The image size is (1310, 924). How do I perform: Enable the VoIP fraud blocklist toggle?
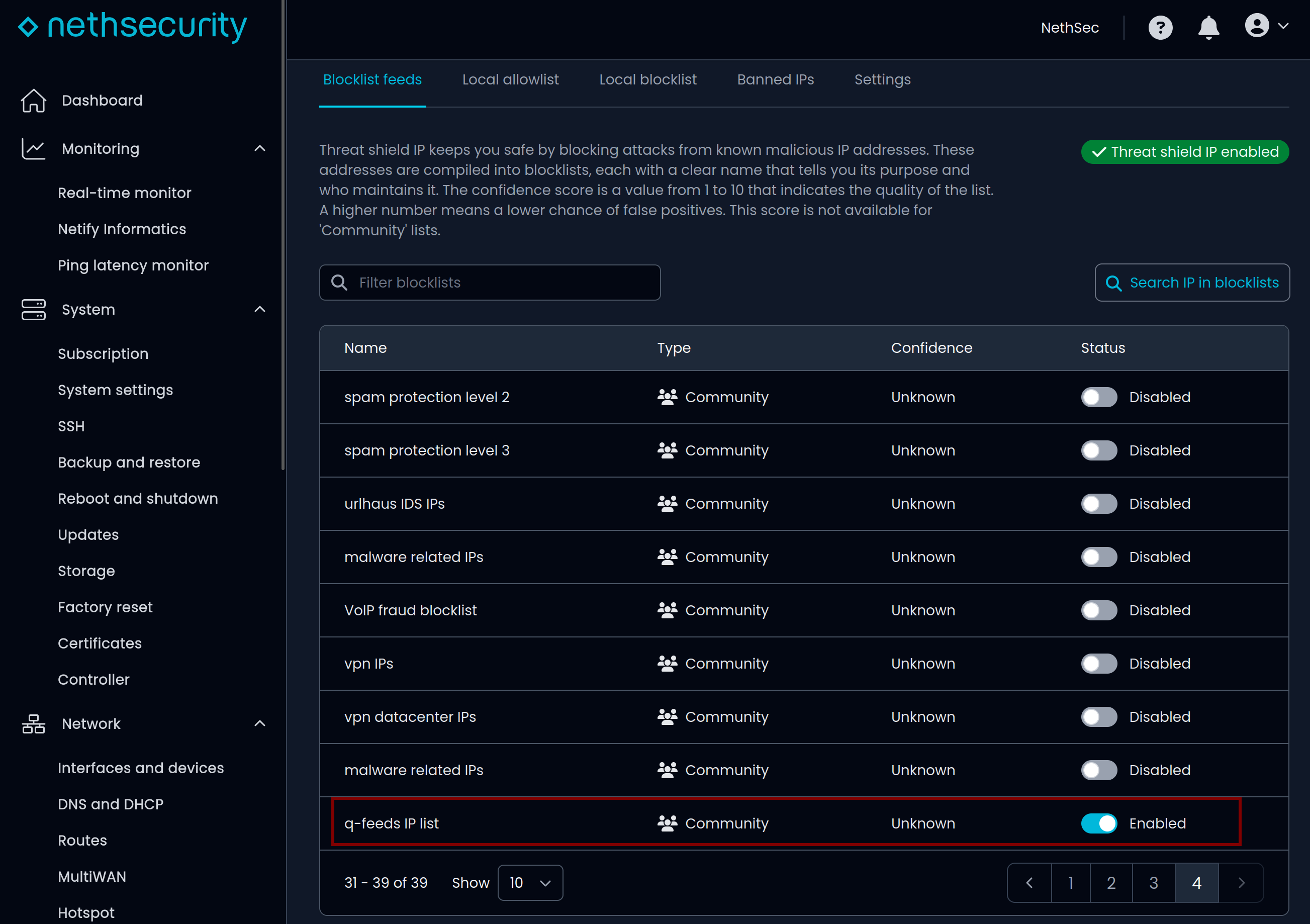(x=1098, y=610)
